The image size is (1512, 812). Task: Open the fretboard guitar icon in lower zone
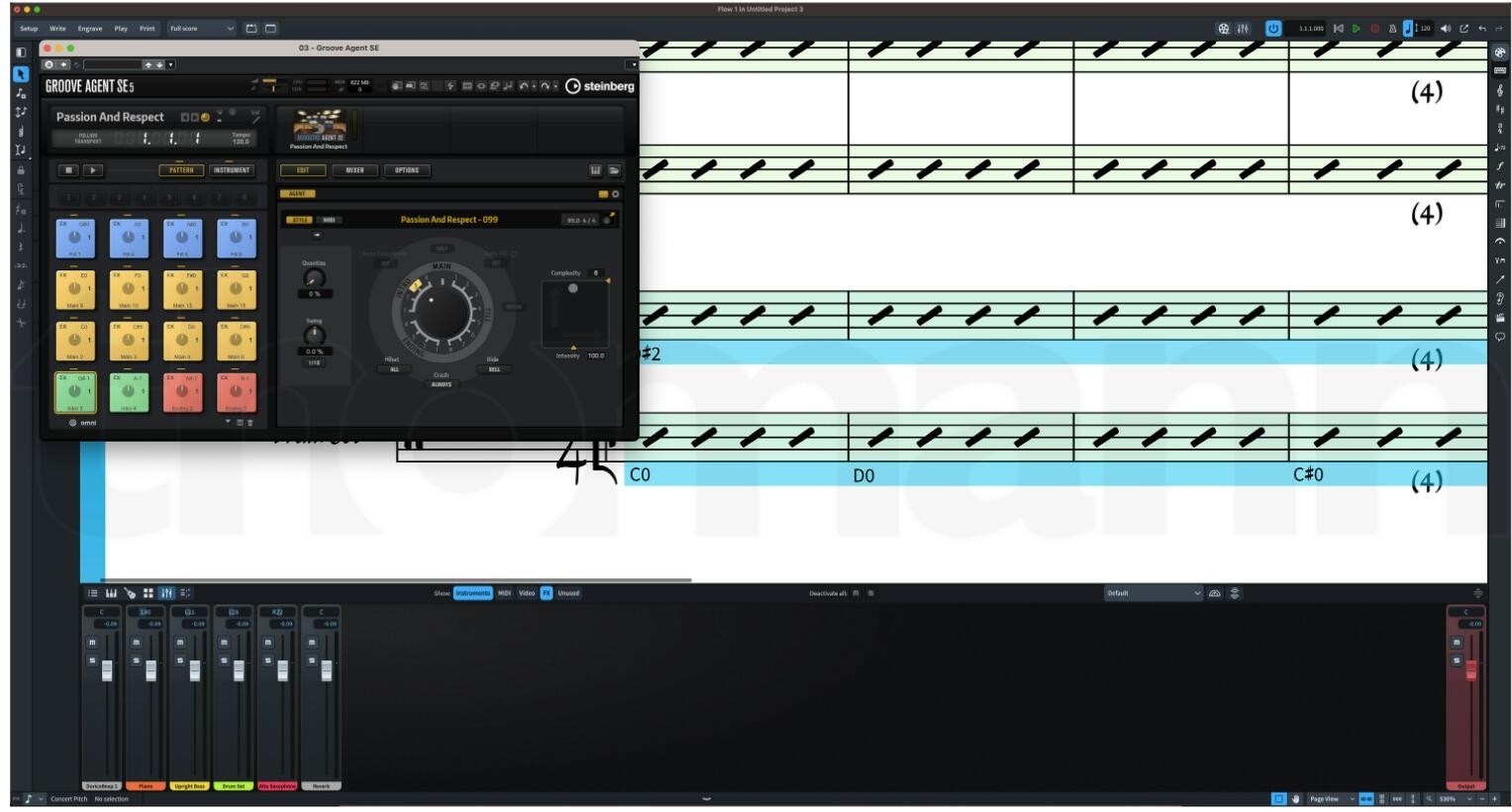click(x=130, y=593)
